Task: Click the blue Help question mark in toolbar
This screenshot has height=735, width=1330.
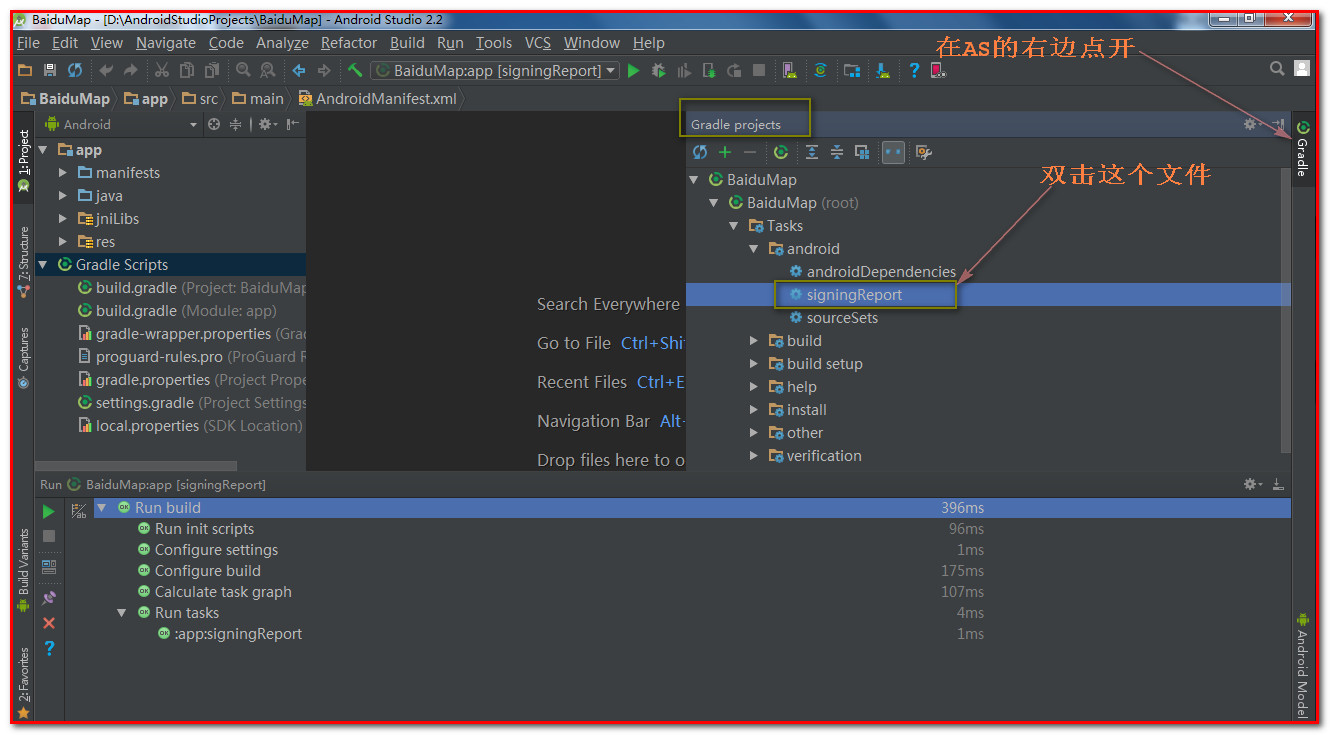Action: pos(913,70)
